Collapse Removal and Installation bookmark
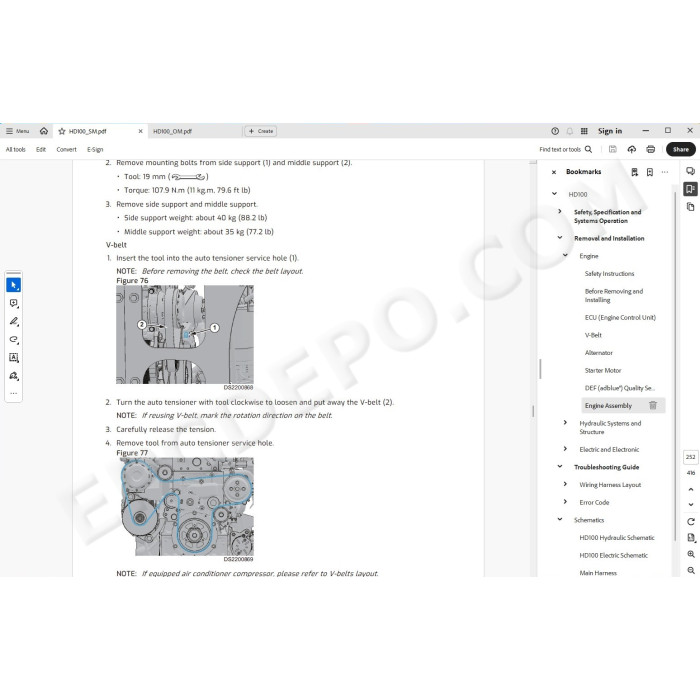 point(560,238)
